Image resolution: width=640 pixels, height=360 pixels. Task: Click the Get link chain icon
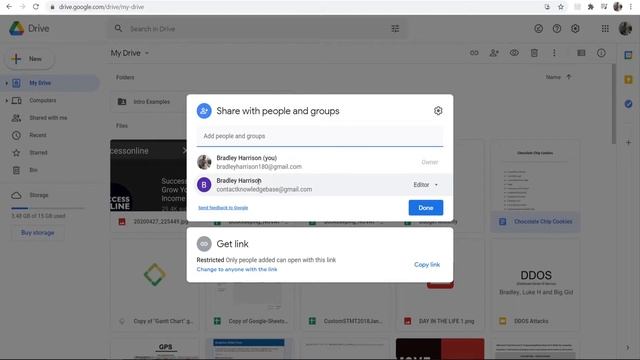point(204,244)
